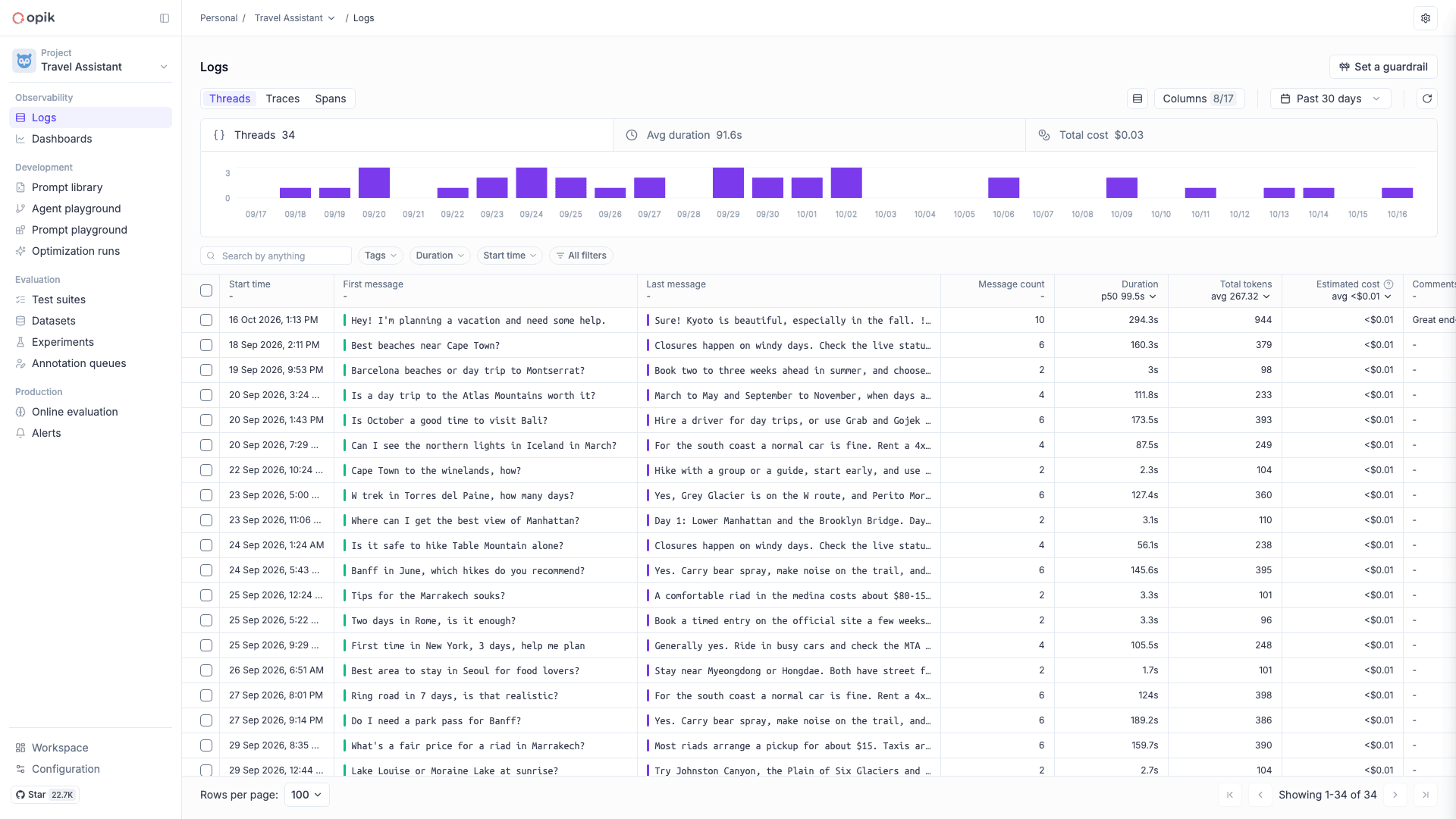This screenshot has width=1456, height=819.
Task: Open Datasets page
Action: (91, 321)
